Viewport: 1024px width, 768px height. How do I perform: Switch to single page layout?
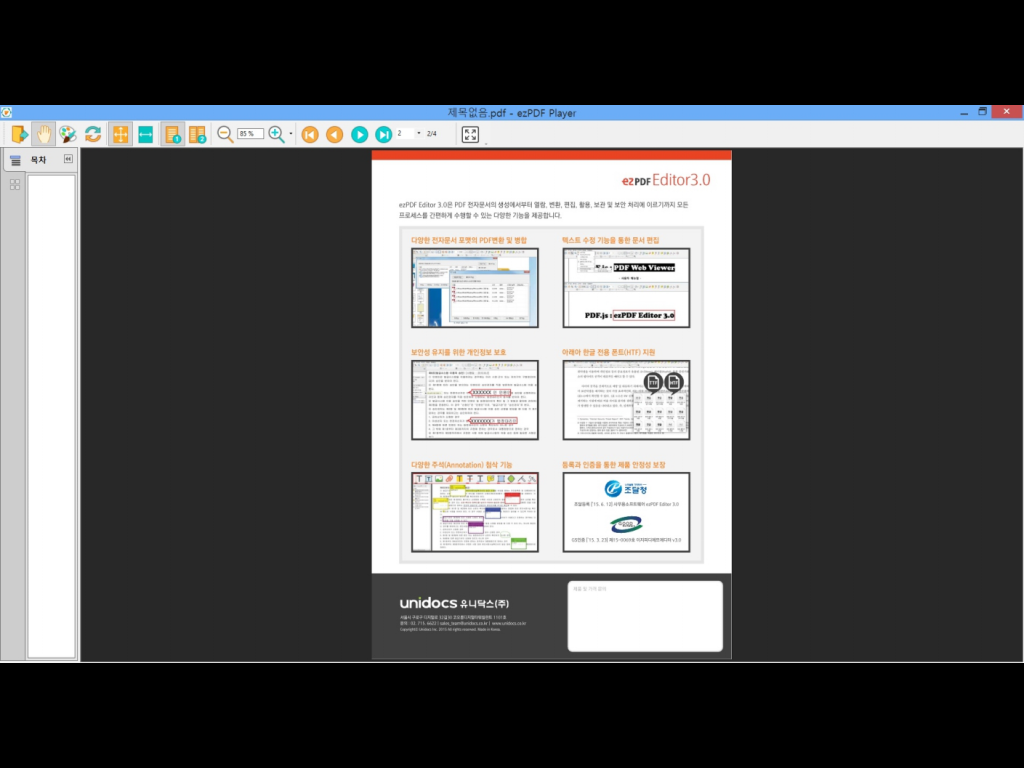[172, 135]
